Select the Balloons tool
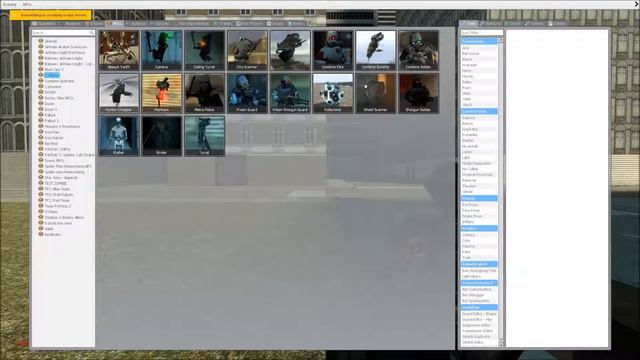 (479, 118)
